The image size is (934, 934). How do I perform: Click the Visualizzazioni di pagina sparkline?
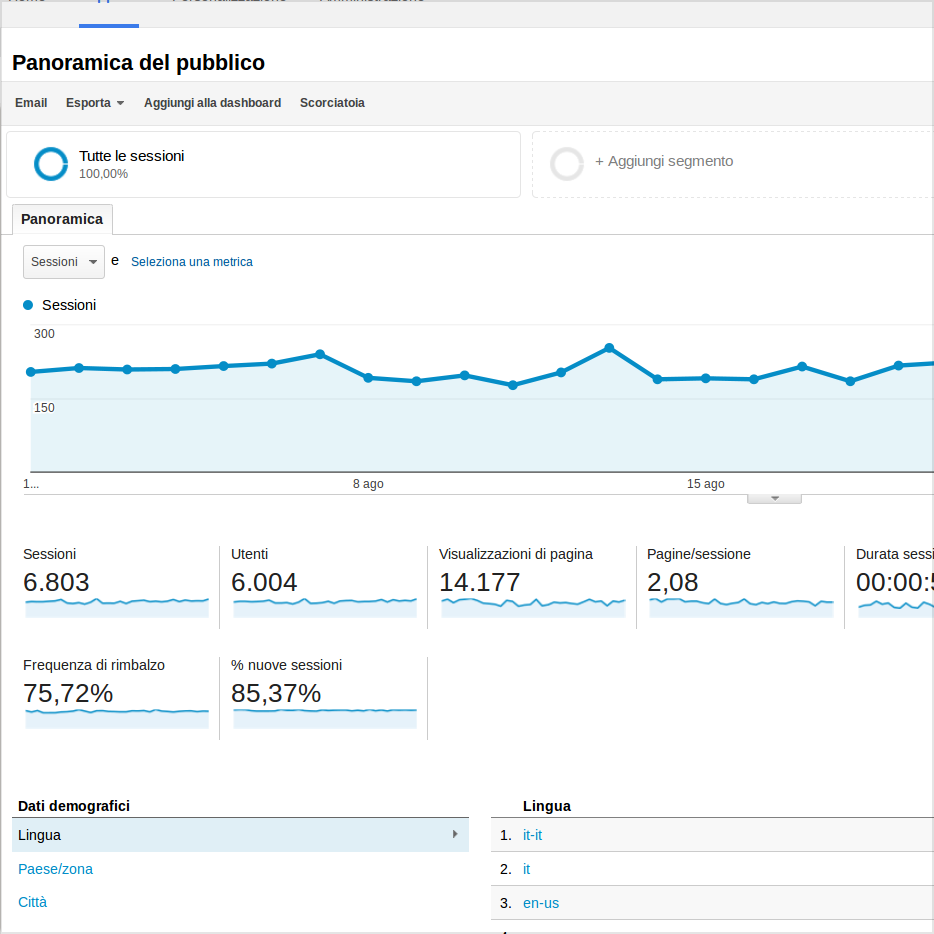[x=533, y=608]
